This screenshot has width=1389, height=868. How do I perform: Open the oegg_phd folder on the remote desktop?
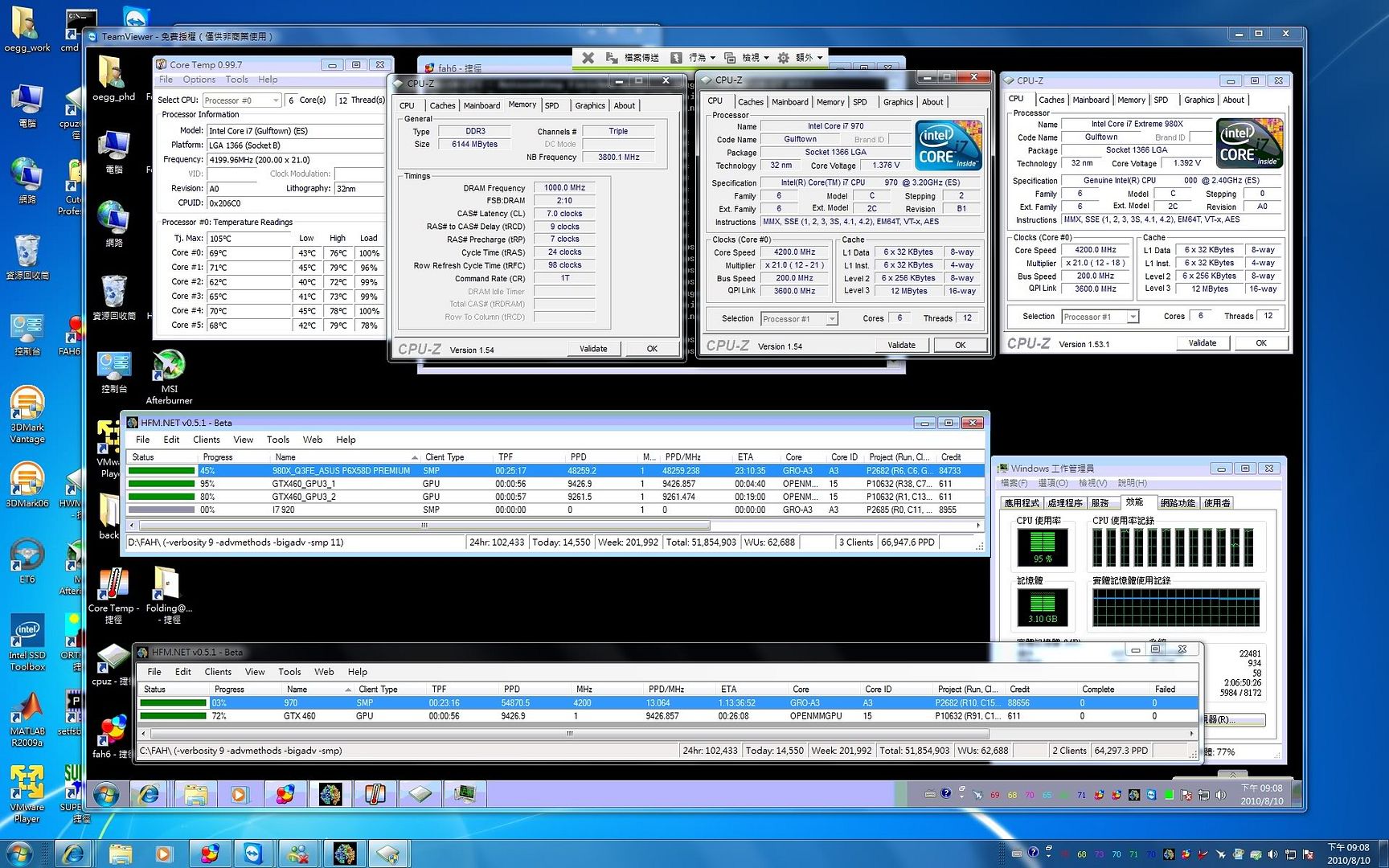click(113, 79)
